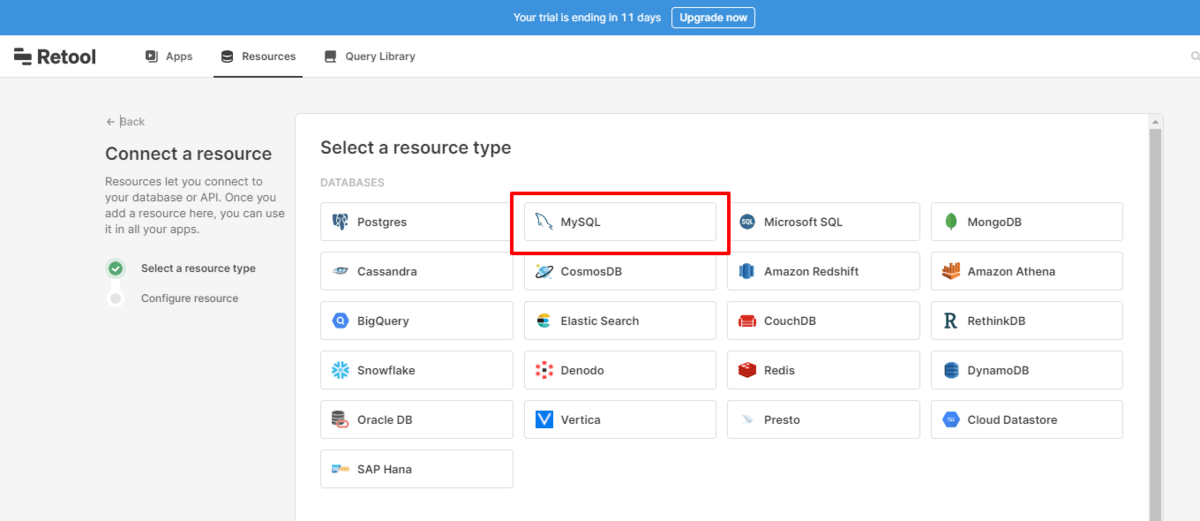Click the Denodo dots icon
1200x521 pixels.
point(544,370)
